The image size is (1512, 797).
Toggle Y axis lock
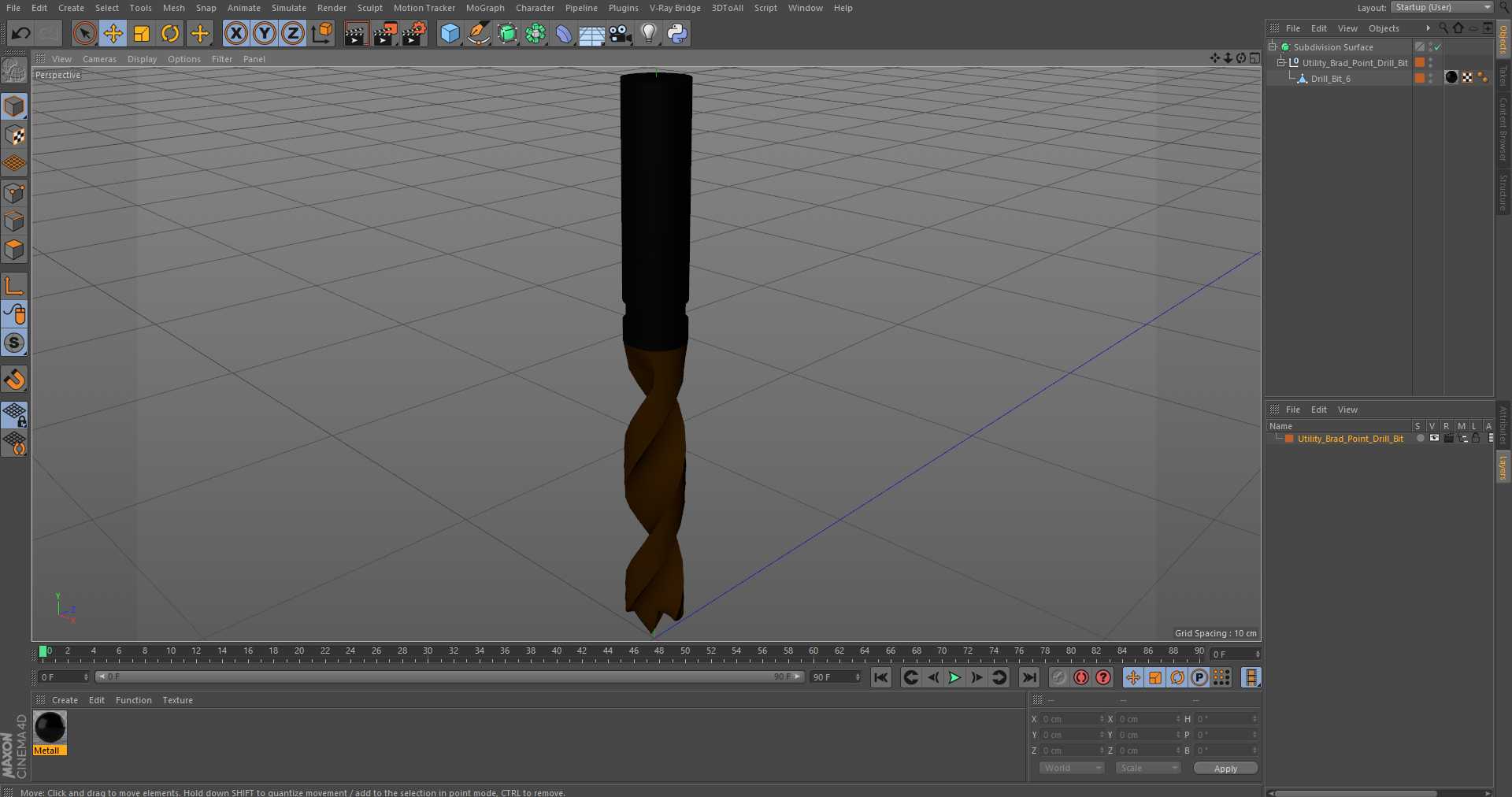[x=265, y=33]
